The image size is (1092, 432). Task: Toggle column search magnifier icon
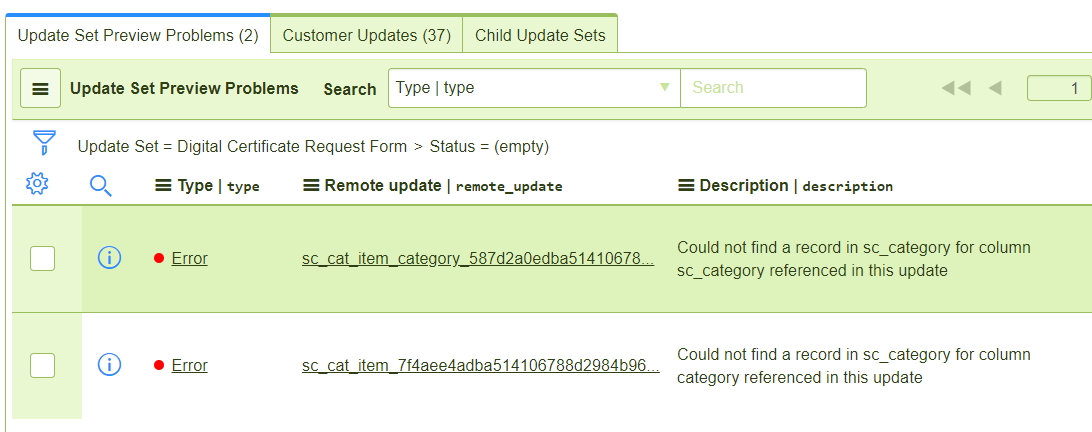pos(101,185)
